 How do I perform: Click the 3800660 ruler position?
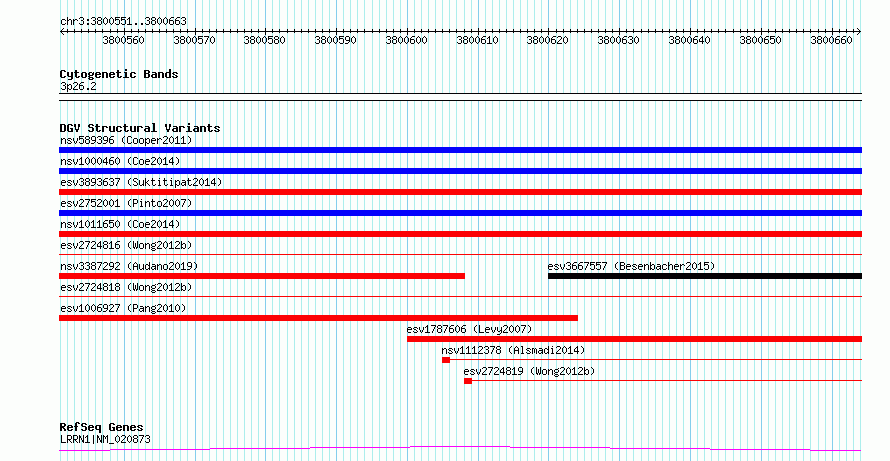click(832, 40)
